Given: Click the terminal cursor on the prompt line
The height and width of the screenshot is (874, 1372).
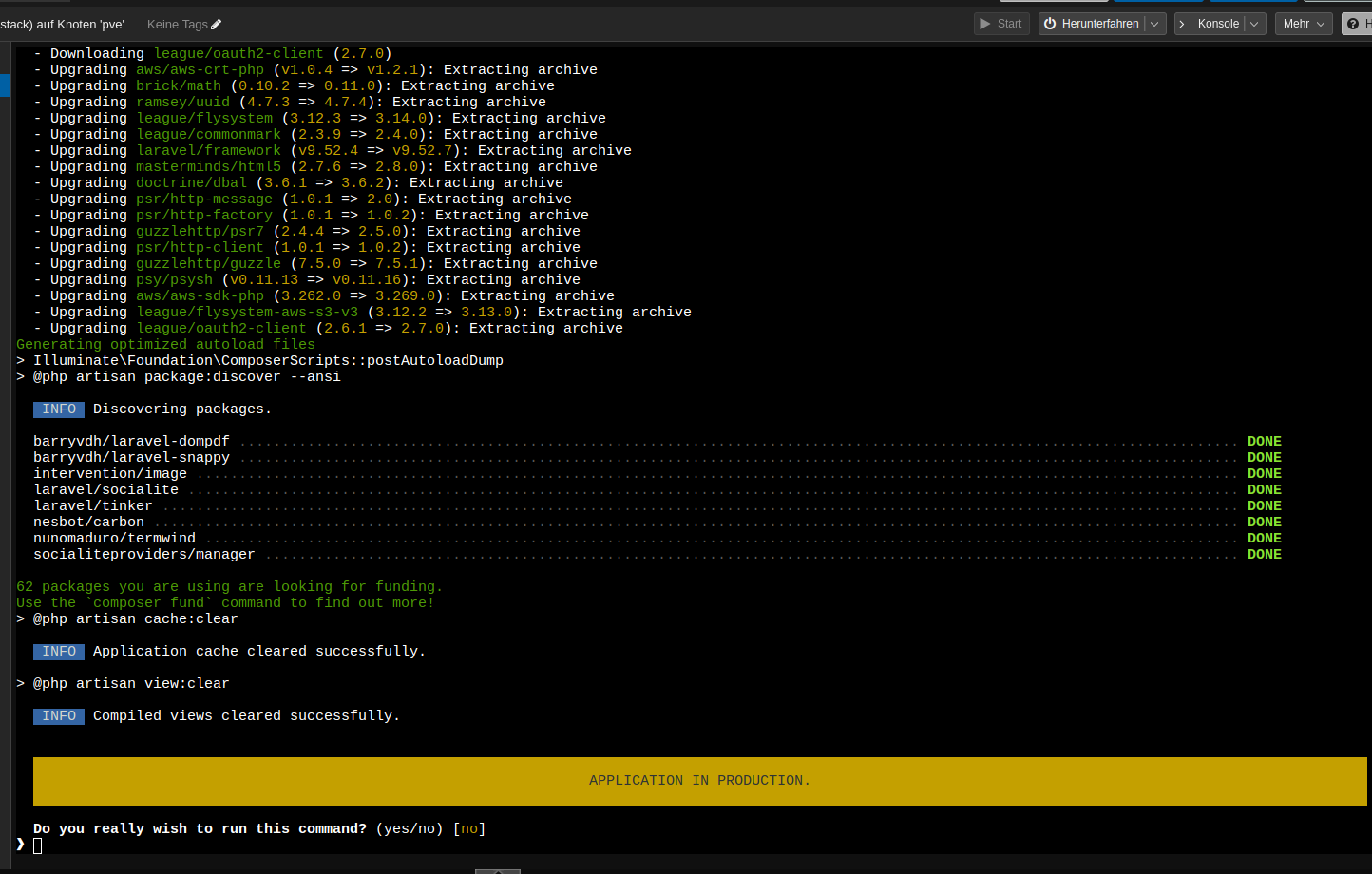Looking at the screenshot, I should point(37,845).
